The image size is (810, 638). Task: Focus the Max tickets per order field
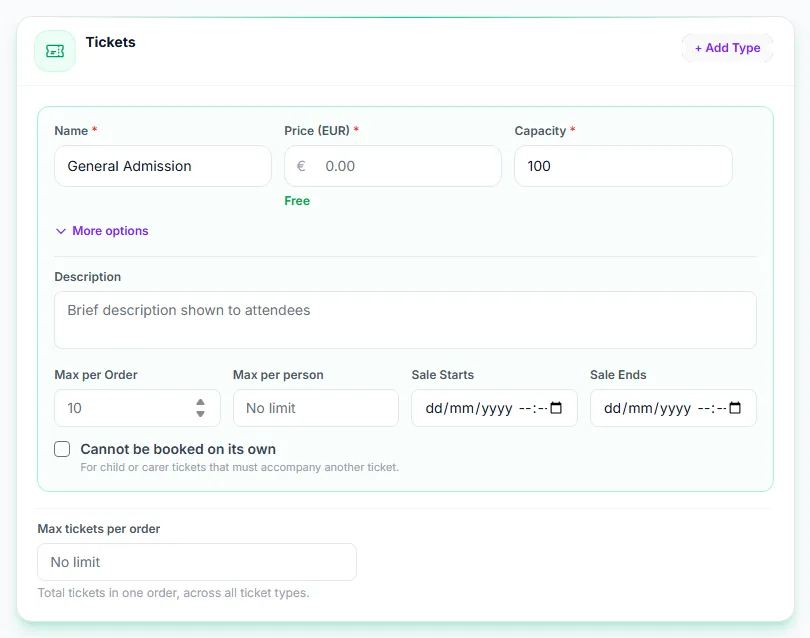(x=197, y=562)
